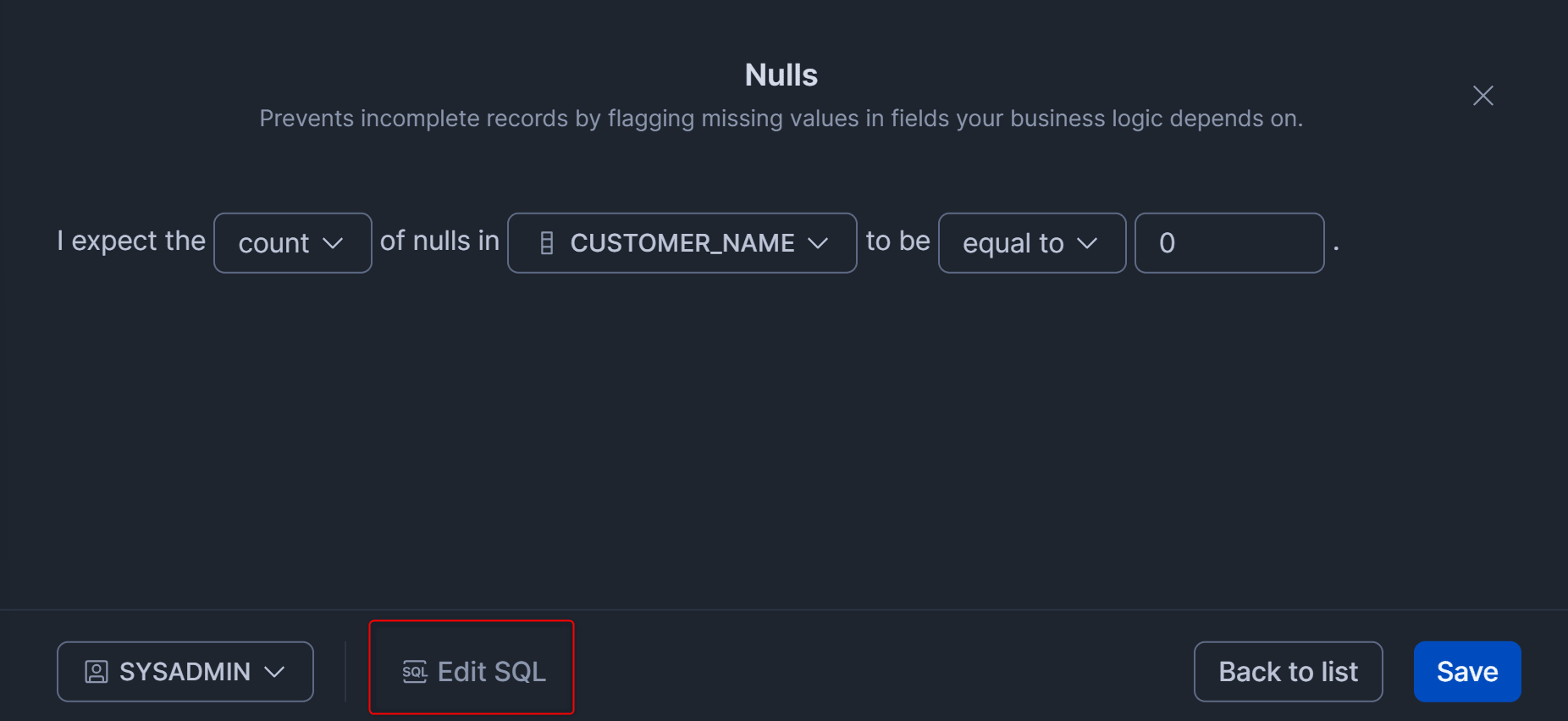Image resolution: width=1568 pixels, height=721 pixels.
Task: Focus the threshold value field containing 0
Action: [1228, 243]
